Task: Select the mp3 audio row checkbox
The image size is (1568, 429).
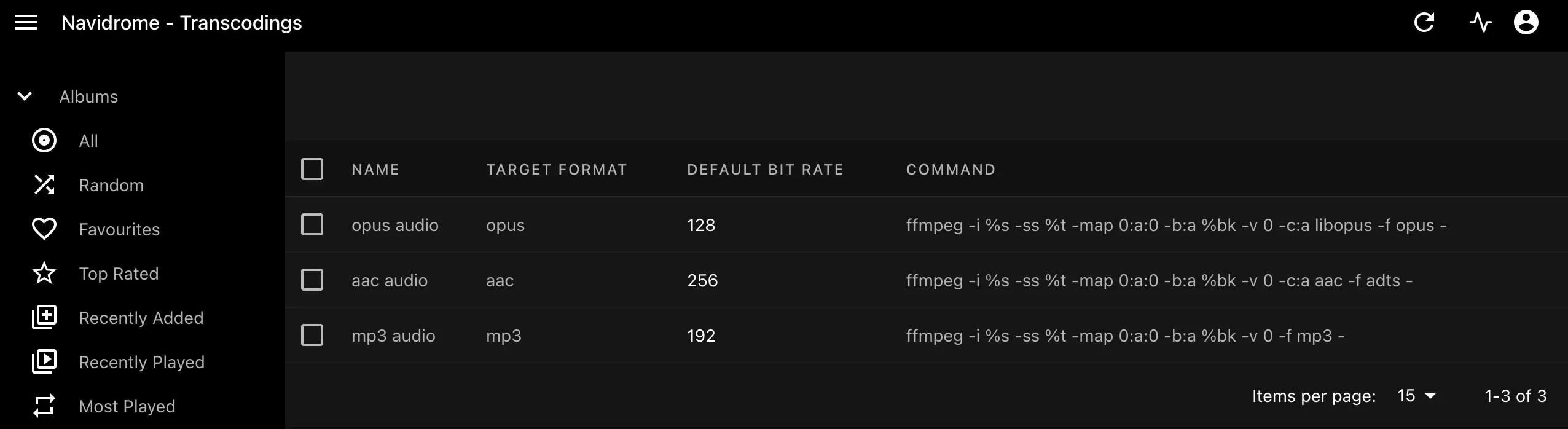Action: [312, 336]
